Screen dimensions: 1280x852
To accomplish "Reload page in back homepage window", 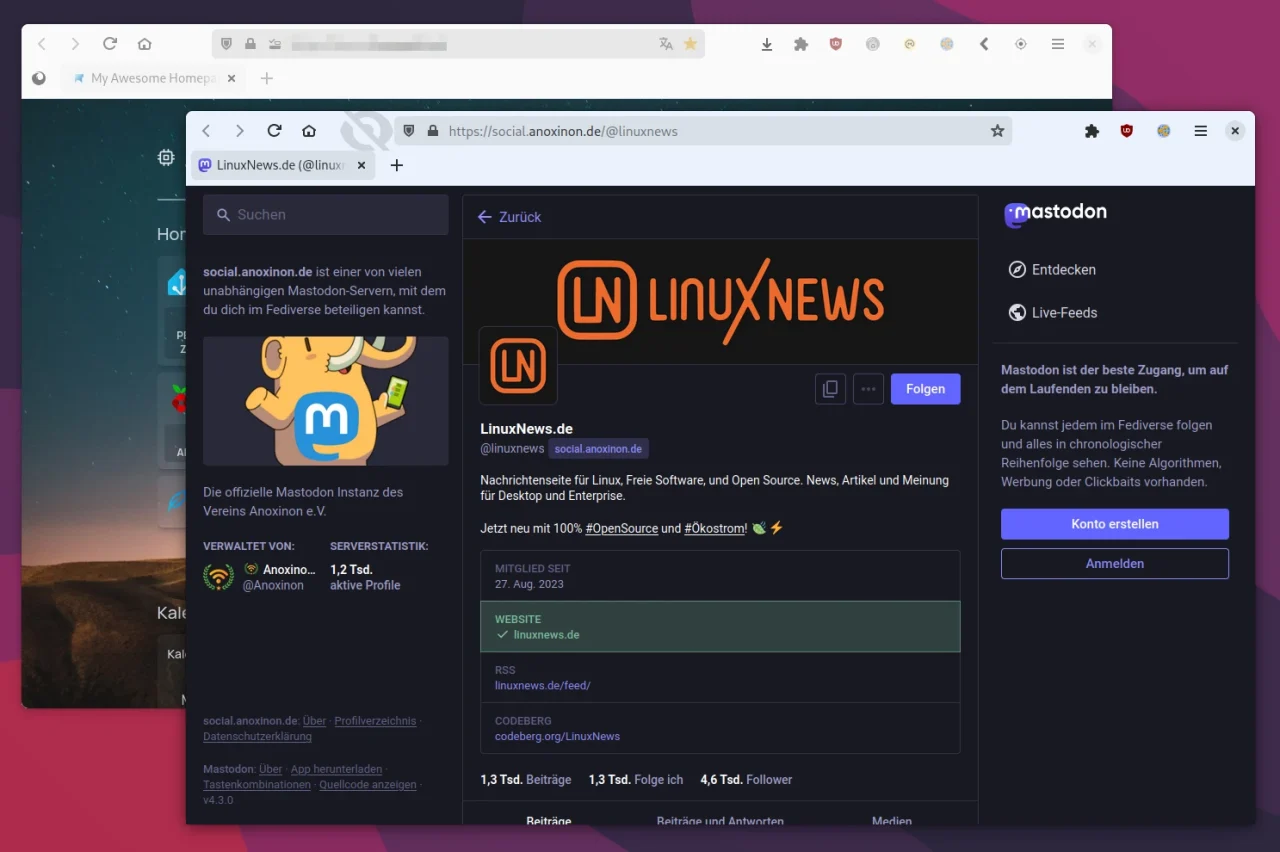I will tap(110, 44).
